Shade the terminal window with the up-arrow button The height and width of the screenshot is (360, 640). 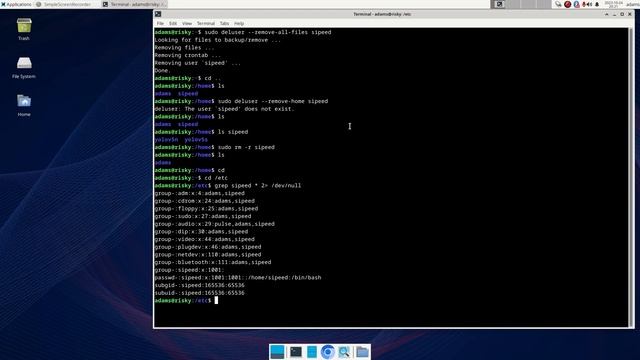click(607, 14)
